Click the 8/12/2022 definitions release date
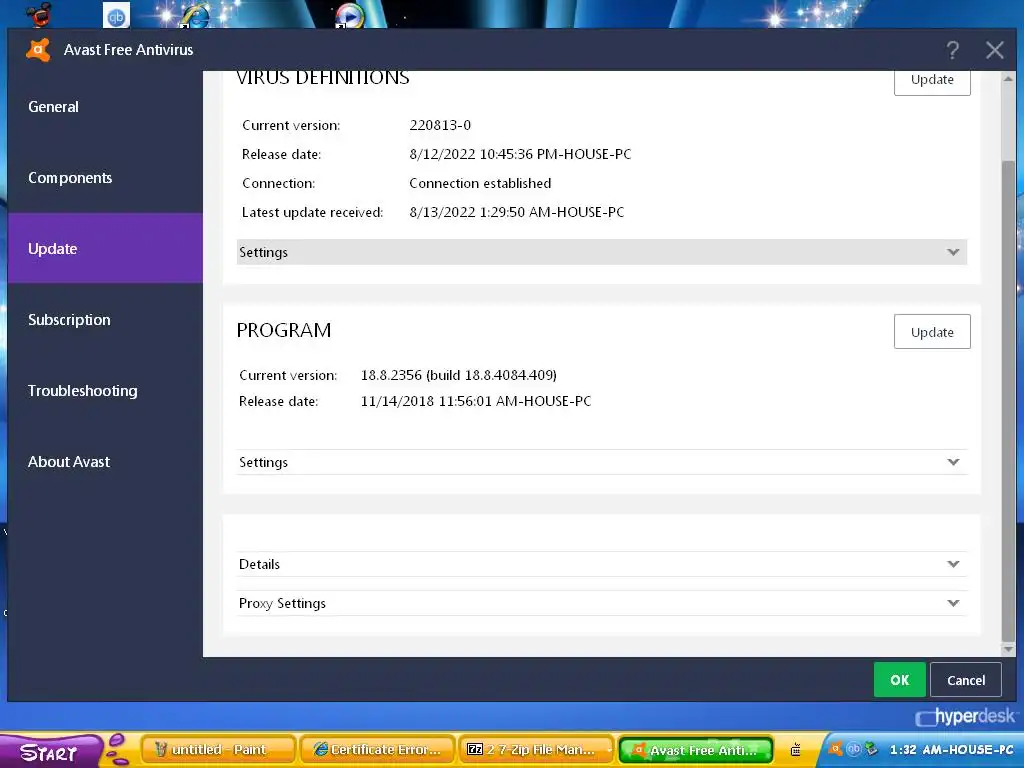The image size is (1024, 768). coord(520,154)
